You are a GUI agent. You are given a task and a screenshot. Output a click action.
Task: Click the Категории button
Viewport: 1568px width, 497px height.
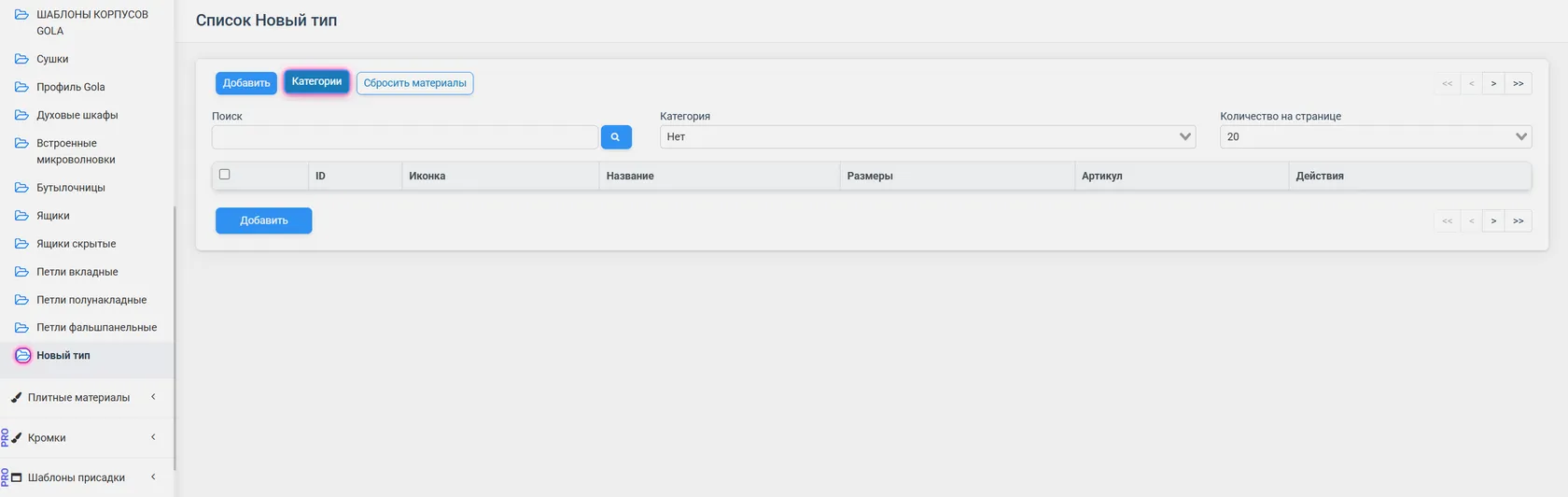click(x=316, y=82)
